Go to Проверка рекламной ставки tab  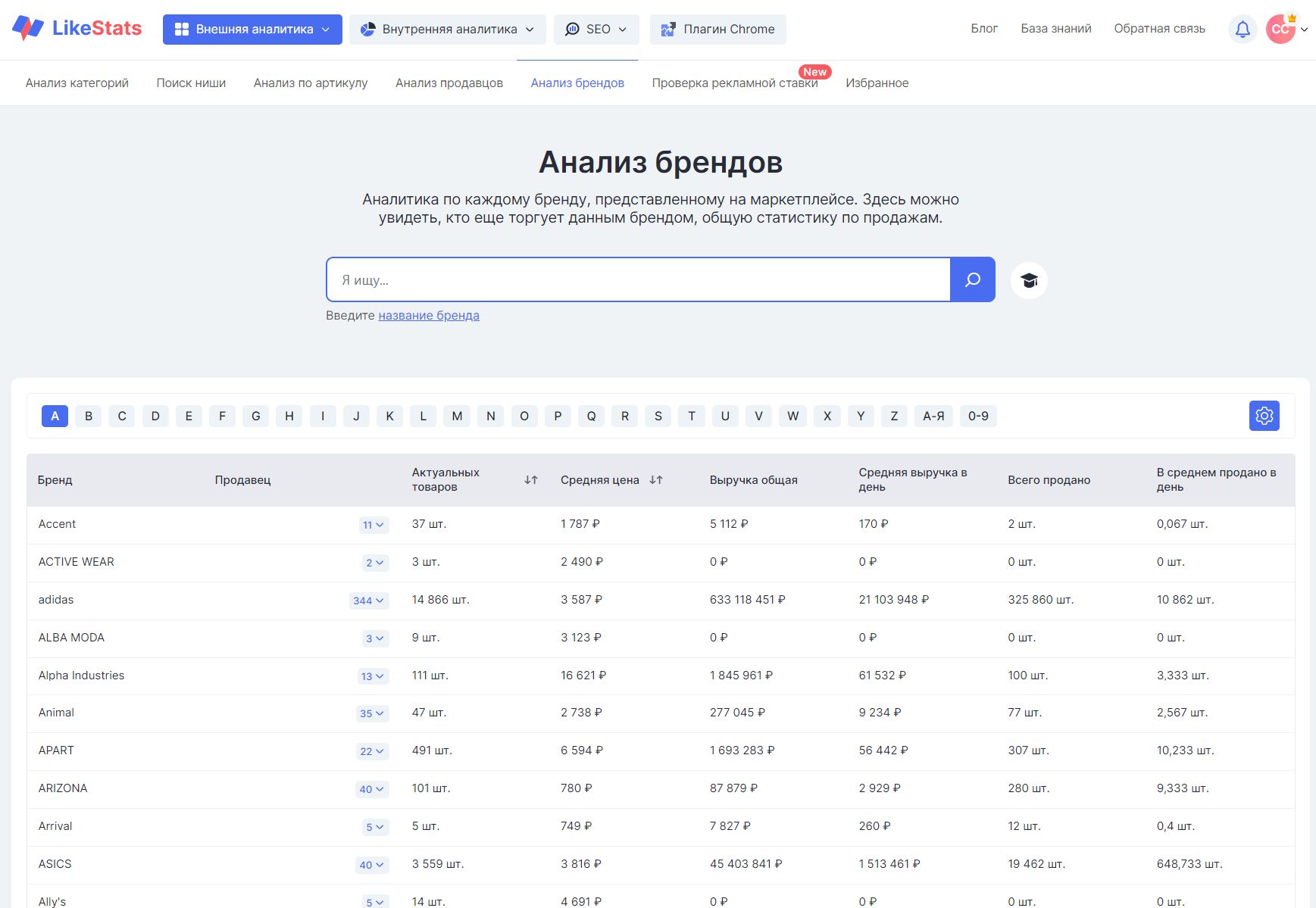click(x=734, y=83)
